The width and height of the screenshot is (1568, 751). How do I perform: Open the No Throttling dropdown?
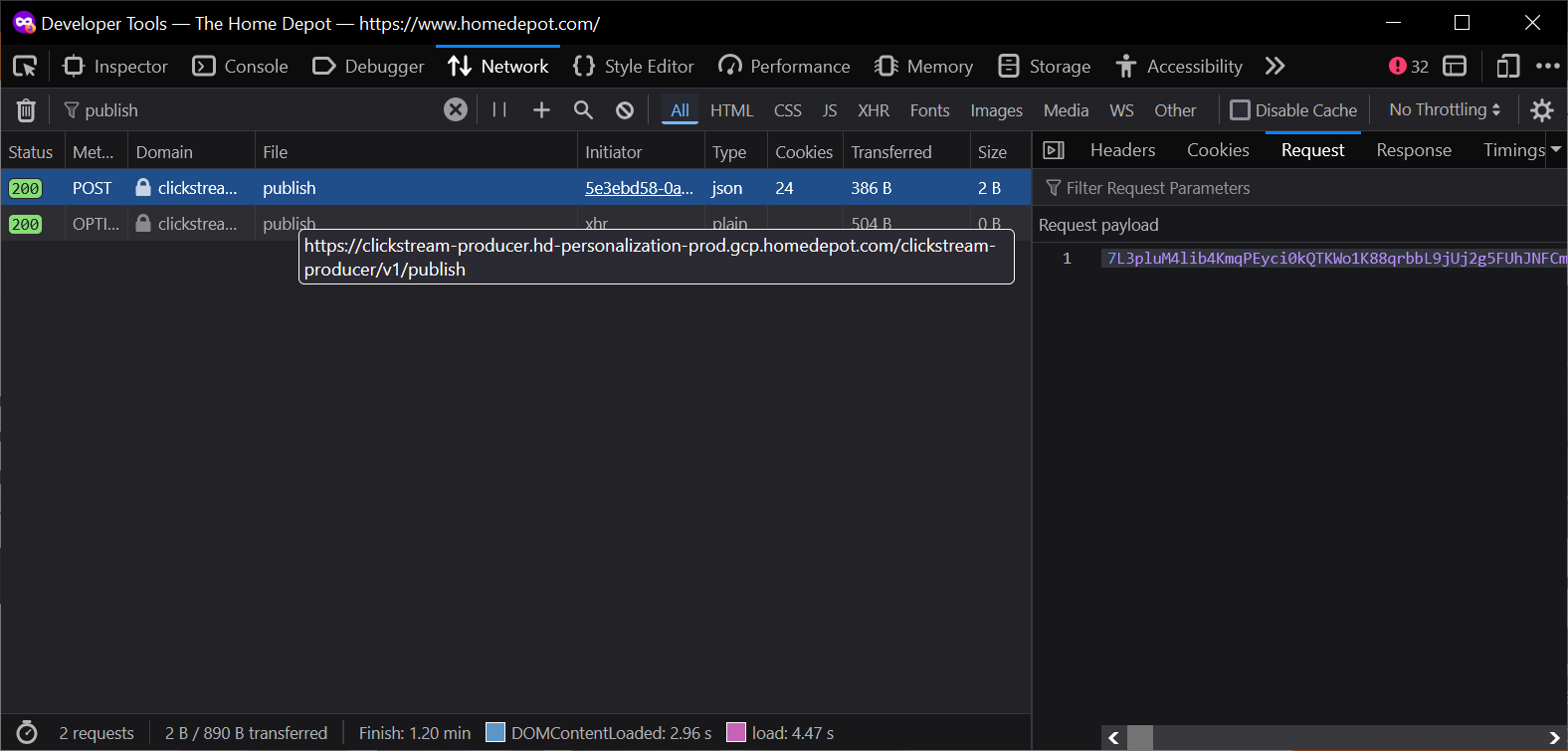[x=1445, y=110]
